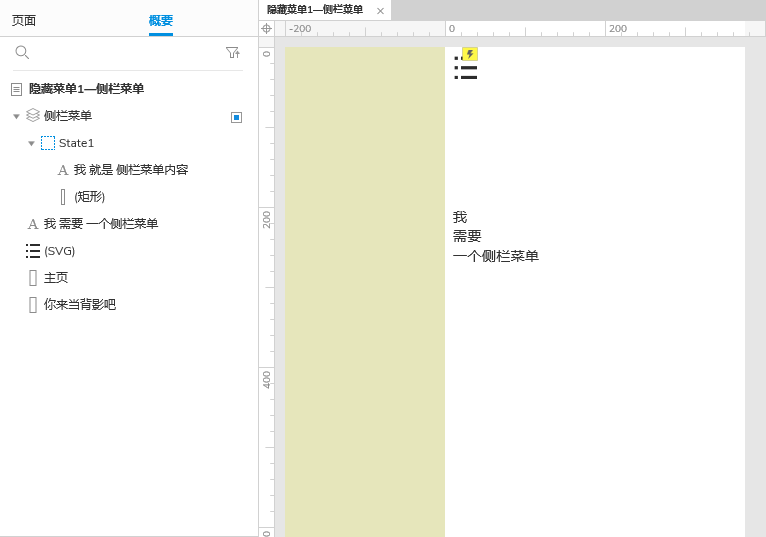The image size is (766, 537).
Task: Select the 我 需要 一个侧栏菜单 text on canvas
Action: pyautogui.click(x=496, y=236)
